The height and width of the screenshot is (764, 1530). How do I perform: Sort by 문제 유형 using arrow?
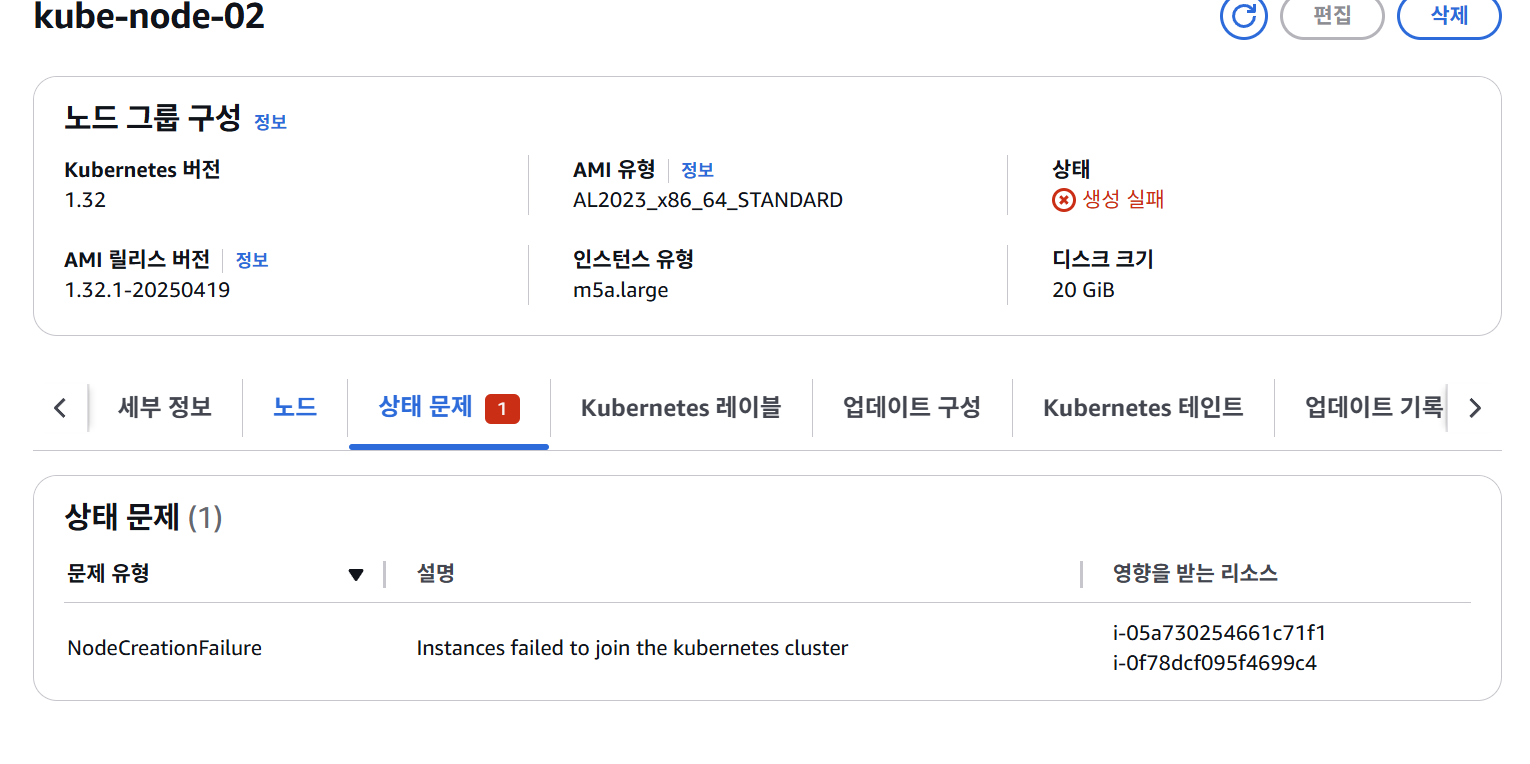tap(355, 574)
